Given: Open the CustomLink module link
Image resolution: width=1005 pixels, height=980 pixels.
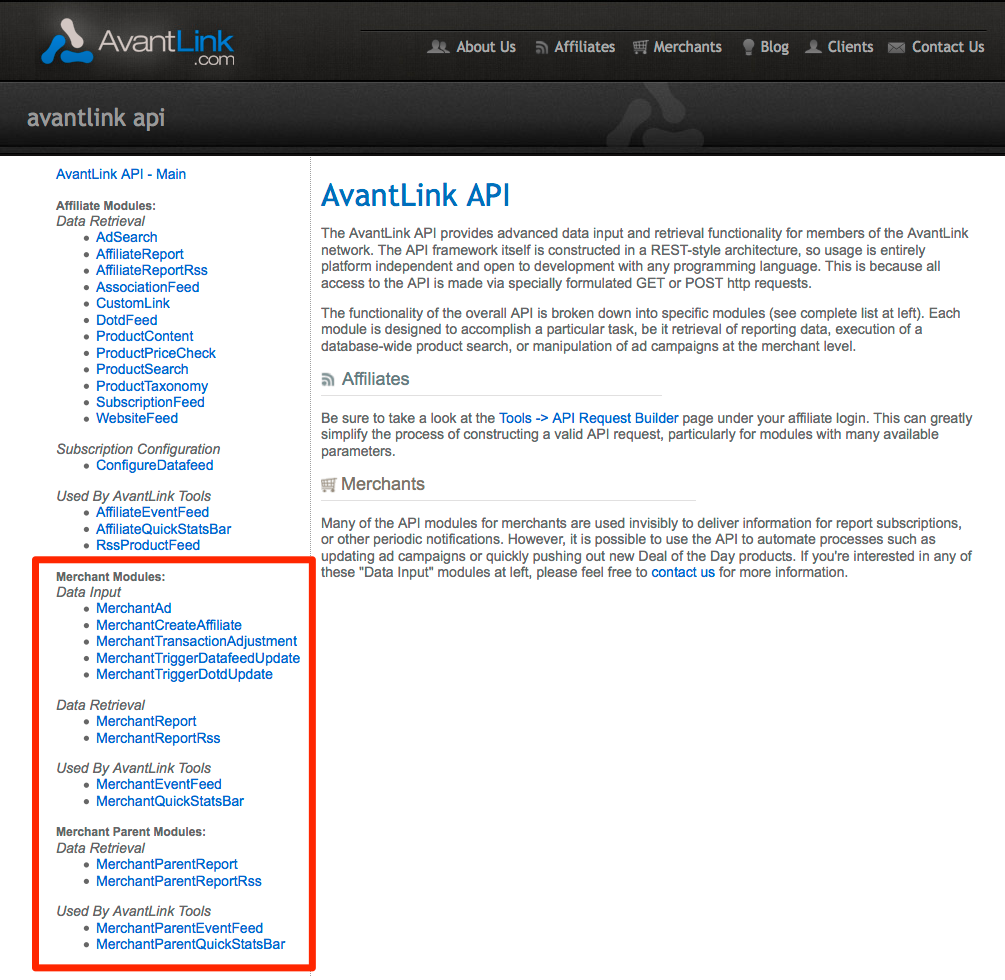Looking at the screenshot, I should [133, 303].
